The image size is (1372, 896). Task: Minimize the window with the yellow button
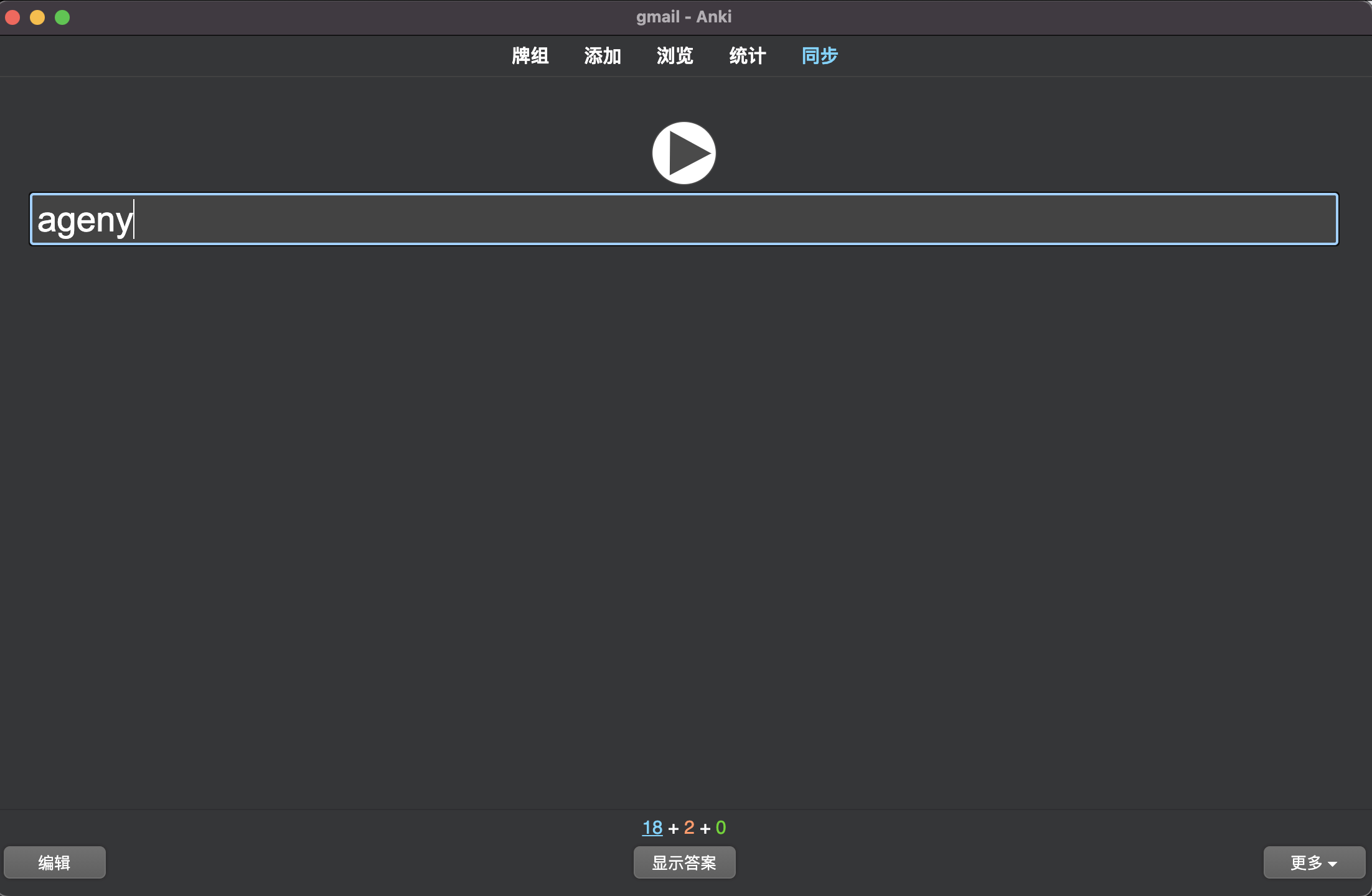coord(37,17)
